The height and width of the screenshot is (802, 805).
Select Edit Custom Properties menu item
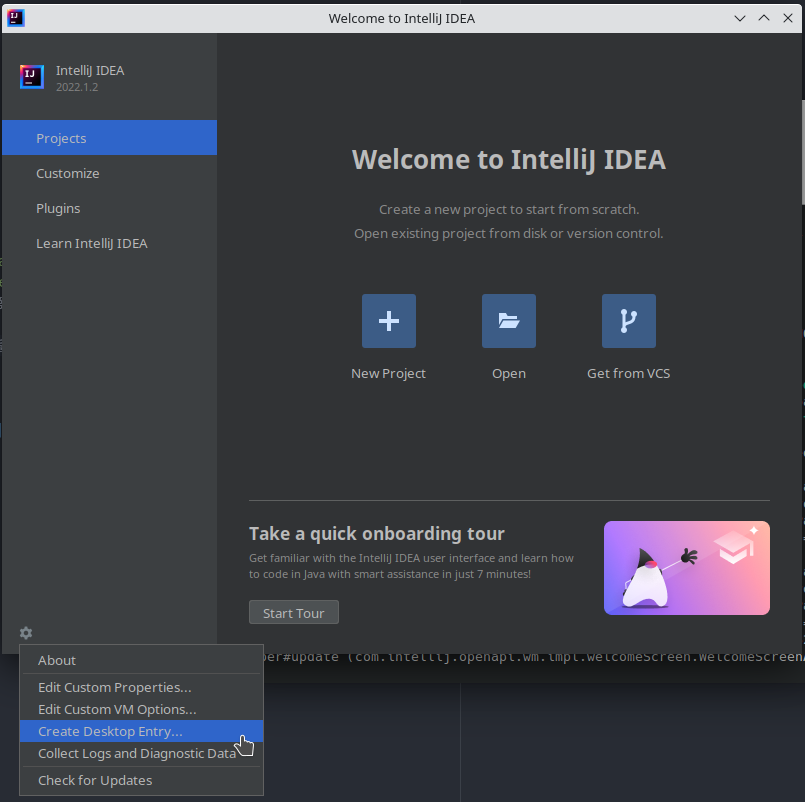[x=141, y=687]
